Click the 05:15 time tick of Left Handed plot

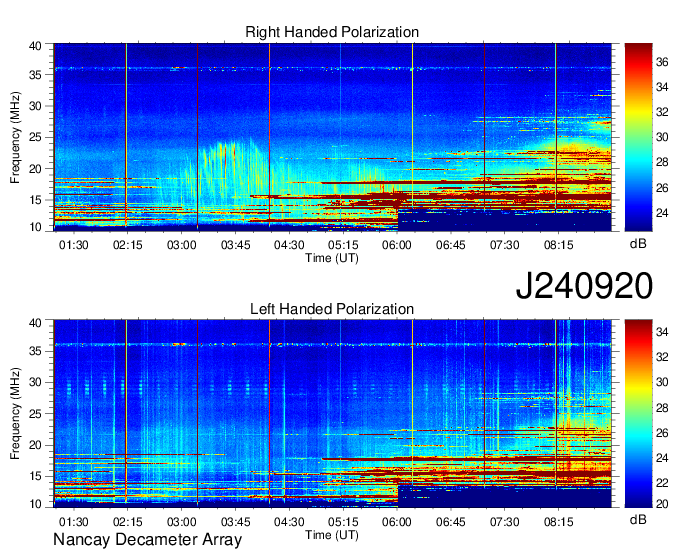tap(343, 522)
